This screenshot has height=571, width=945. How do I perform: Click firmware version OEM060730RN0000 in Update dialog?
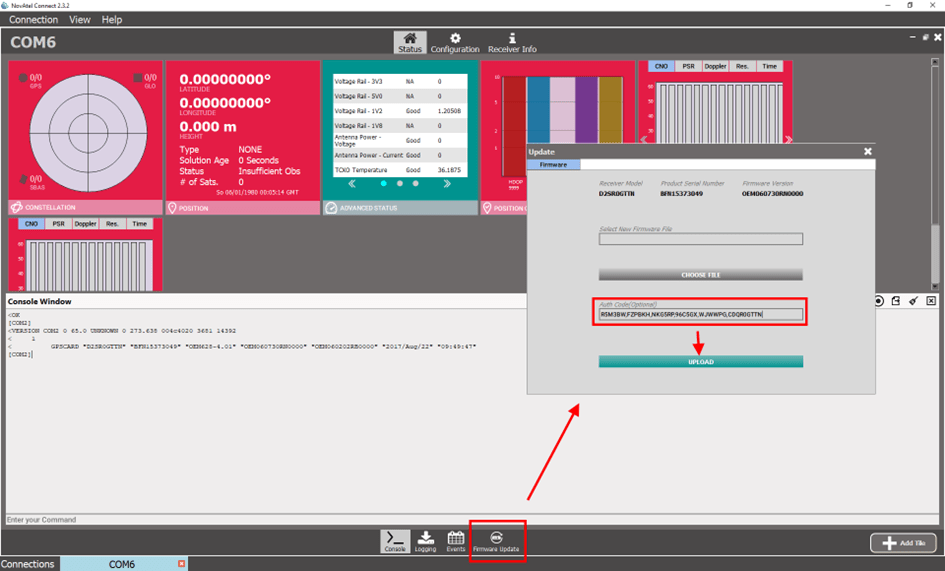[772, 194]
